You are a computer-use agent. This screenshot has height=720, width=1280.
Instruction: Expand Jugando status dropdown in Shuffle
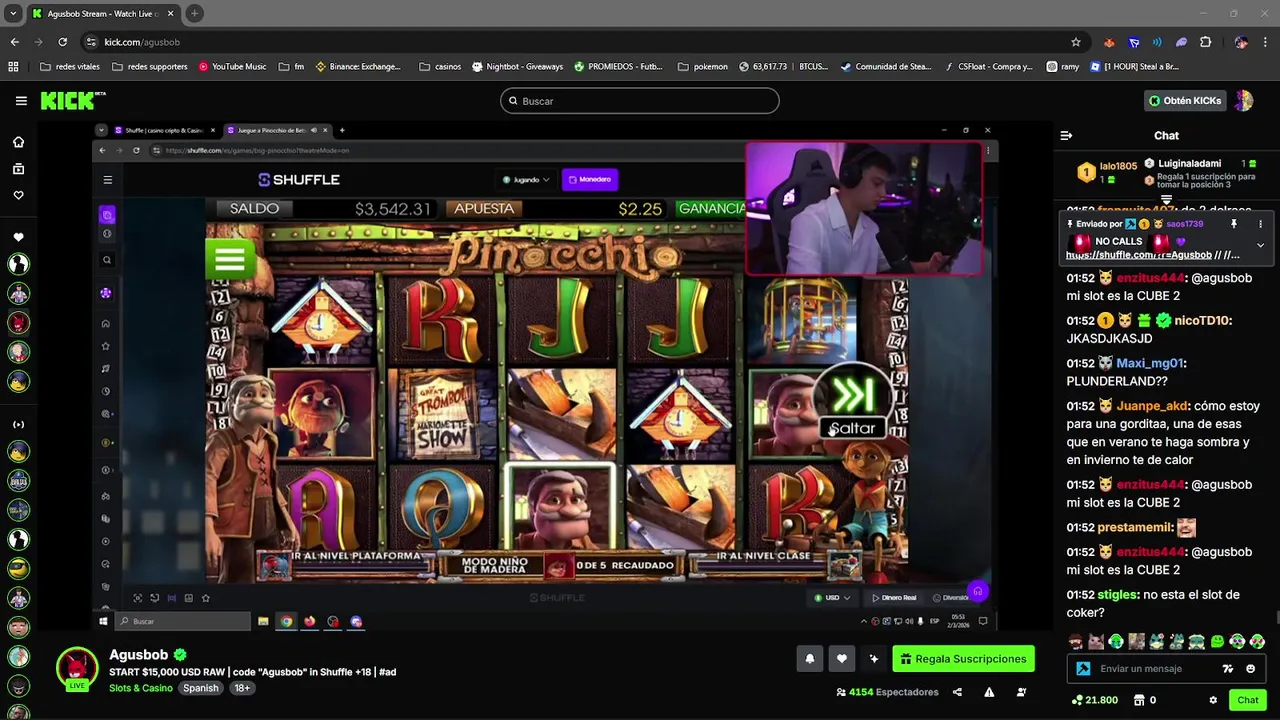point(526,180)
